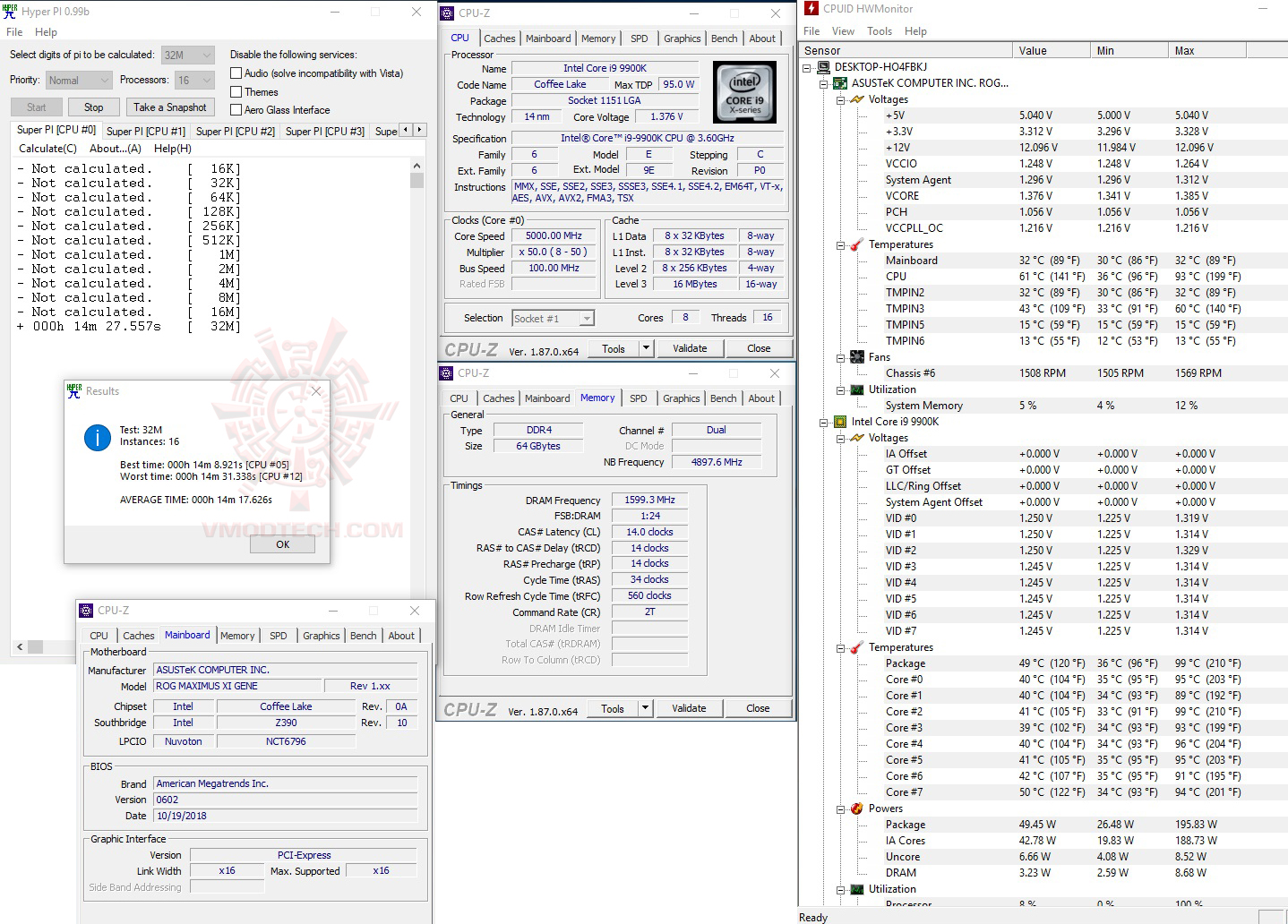Click the Intel Core i9 X-series logo in CPU-Z
This screenshot has height=924, width=1288.
(x=744, y=92)
